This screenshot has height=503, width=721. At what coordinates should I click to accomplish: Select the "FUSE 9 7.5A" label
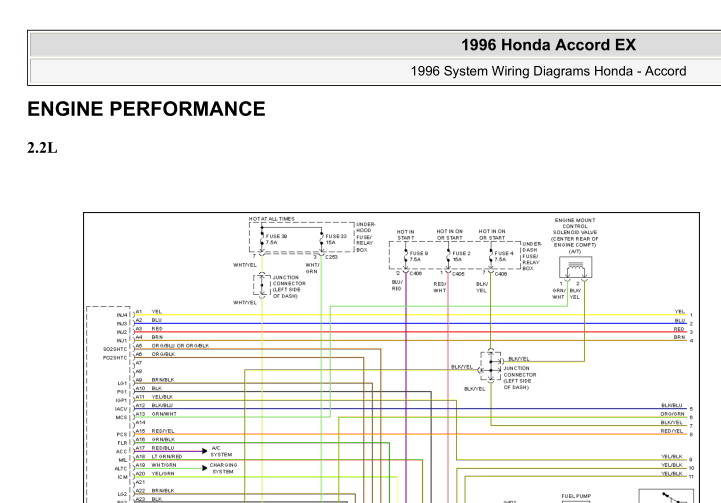(x=419, y=256)
